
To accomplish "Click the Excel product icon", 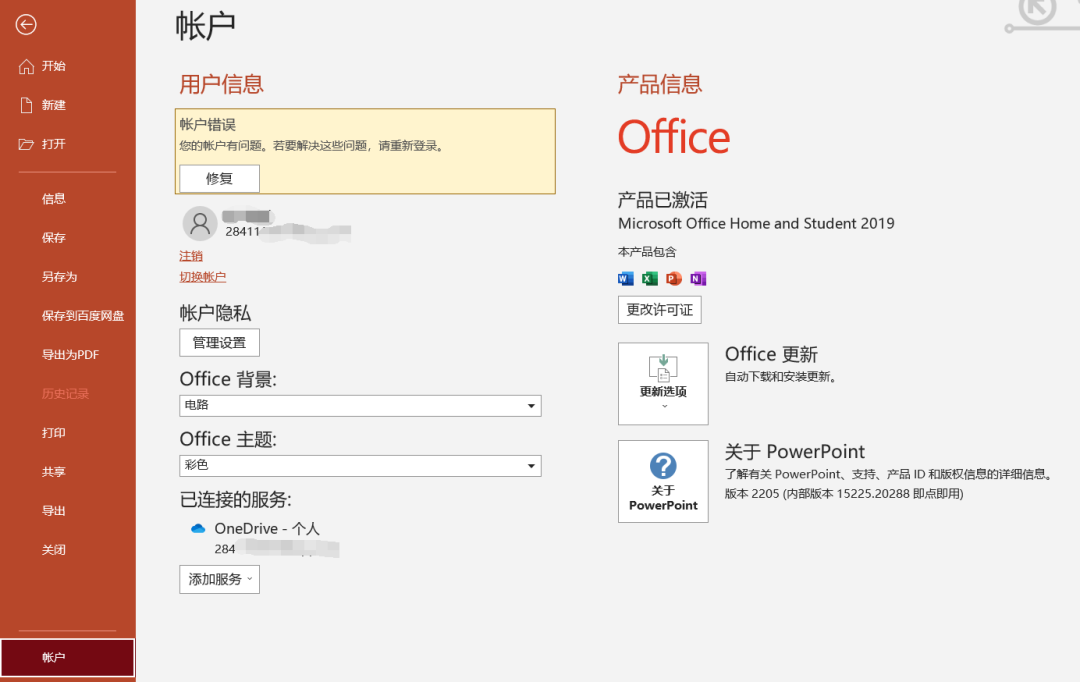I will point(650,278).
